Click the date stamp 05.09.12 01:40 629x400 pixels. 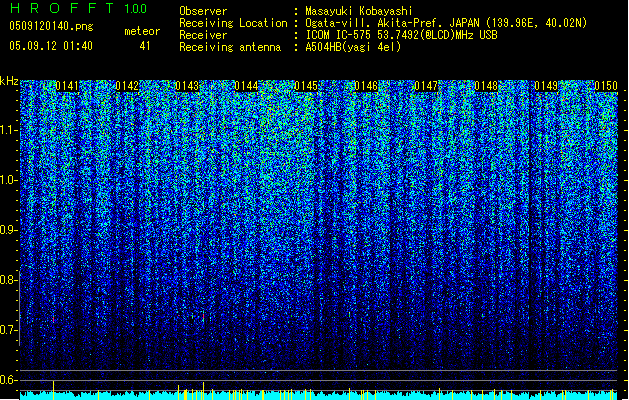click(x=51, y=46)
